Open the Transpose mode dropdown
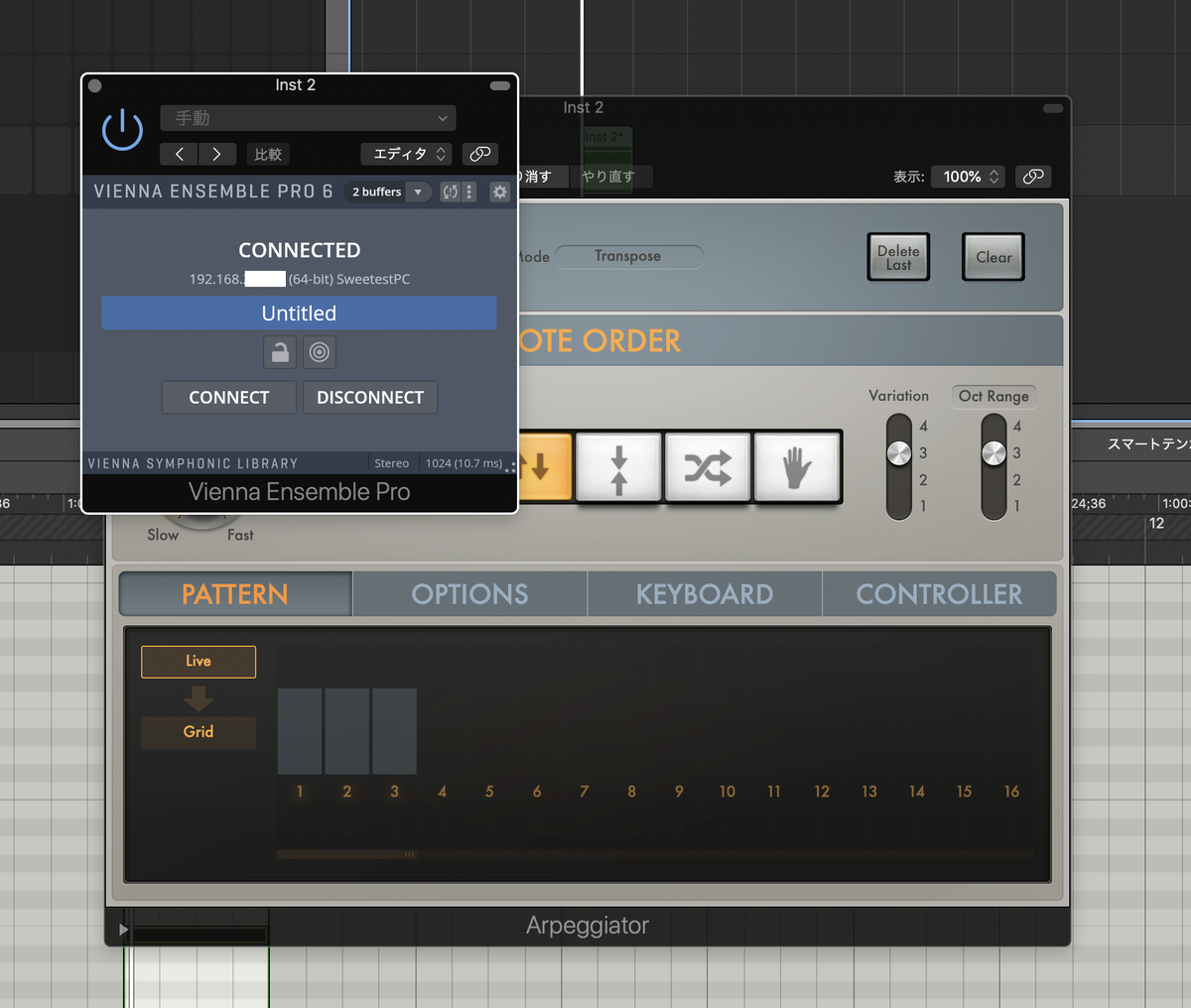Viewport: 1191px width, 1008px height. click(x=628, y=256)
